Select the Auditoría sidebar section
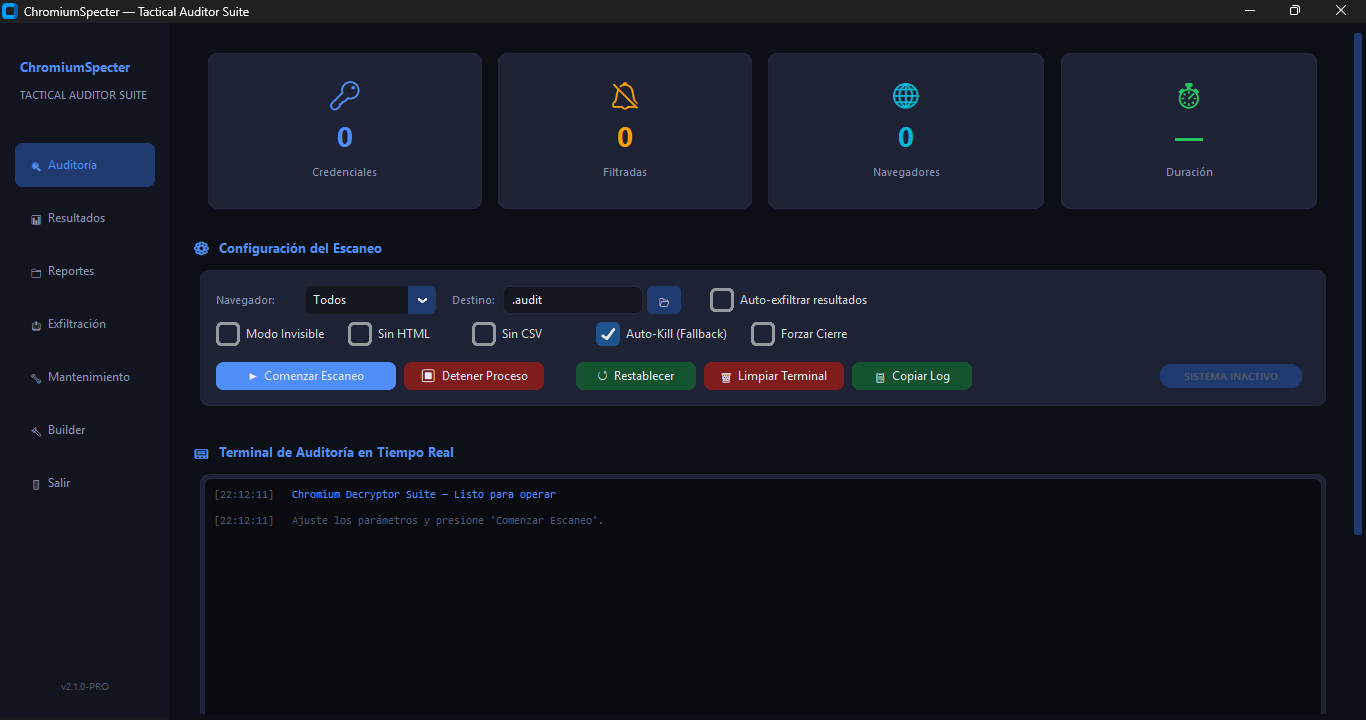The width and height of the screenshot is (1366, 720). pyautogui.click(x=85, y=165)
